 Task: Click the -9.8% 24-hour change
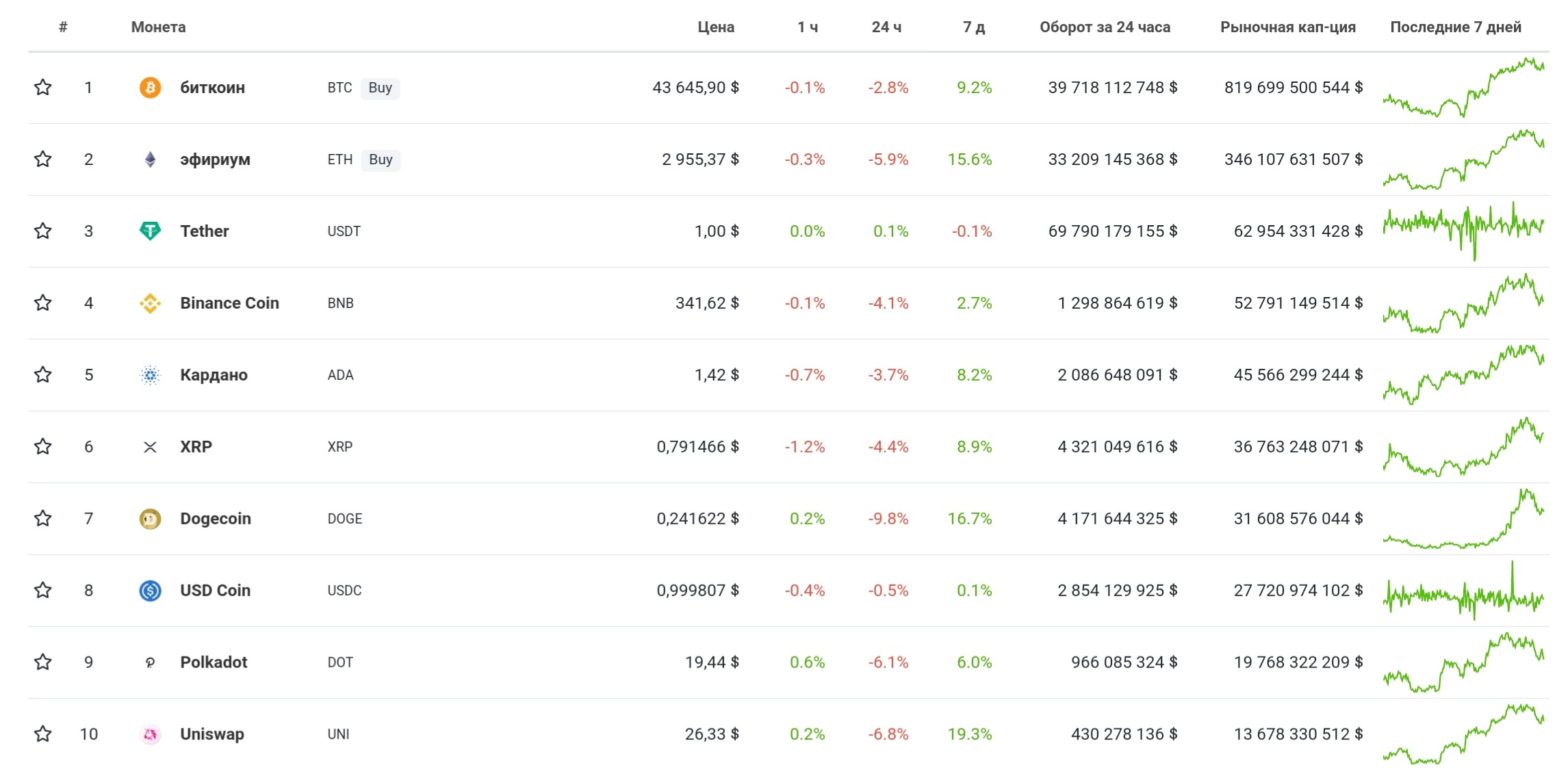[x=888, y=519]
